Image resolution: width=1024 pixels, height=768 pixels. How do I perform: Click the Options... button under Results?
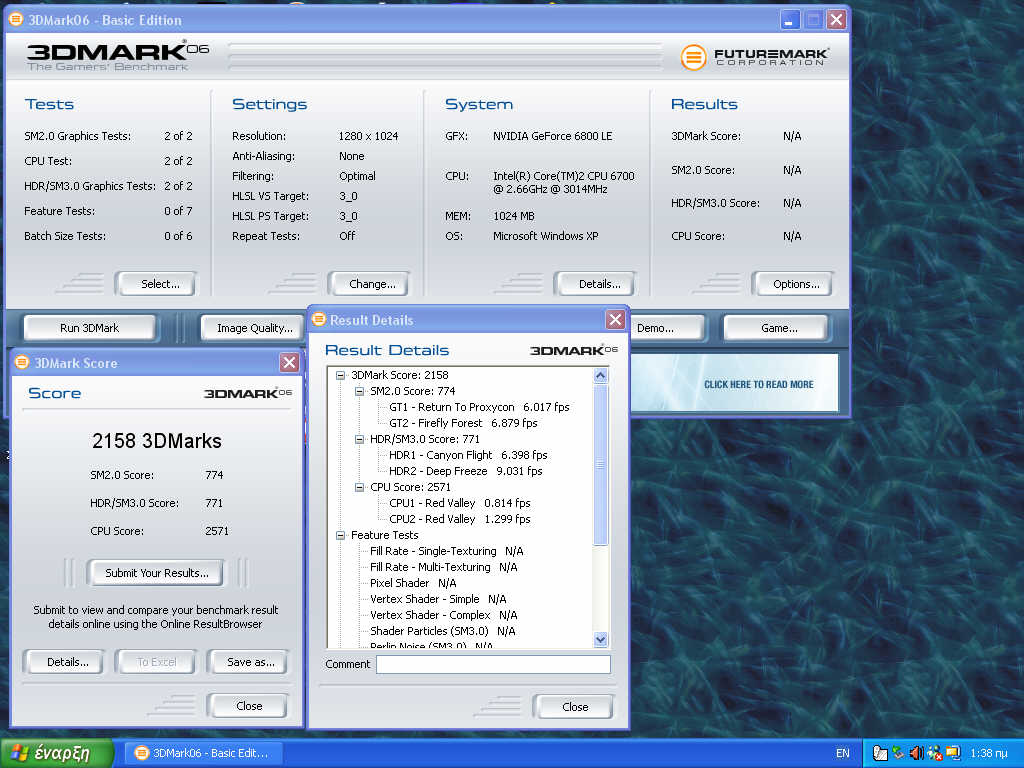792,284
